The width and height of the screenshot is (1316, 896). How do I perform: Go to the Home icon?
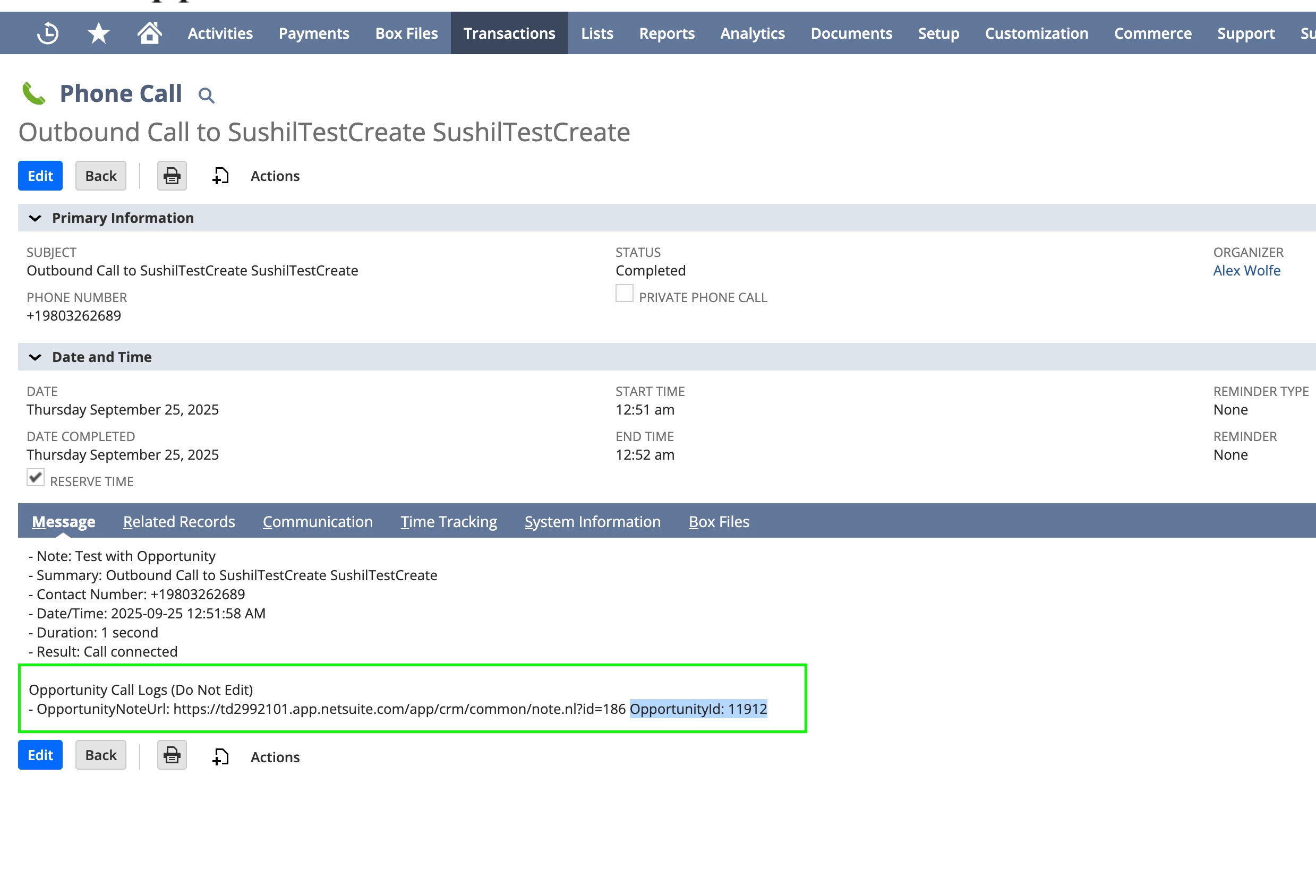coord(149,33)
